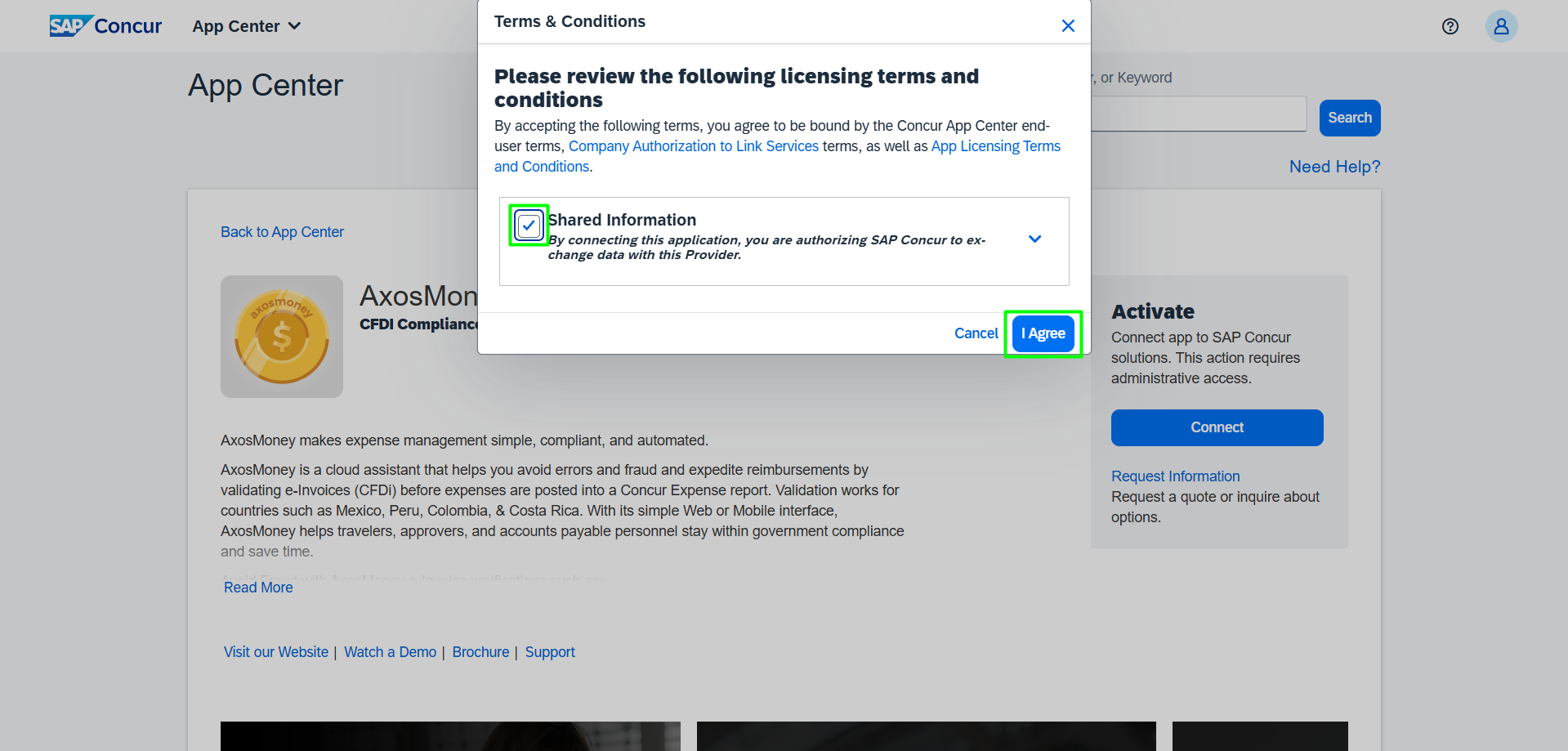Open the user profile avatar icon
The image size is (1568, 751).
pos(1500,26)
